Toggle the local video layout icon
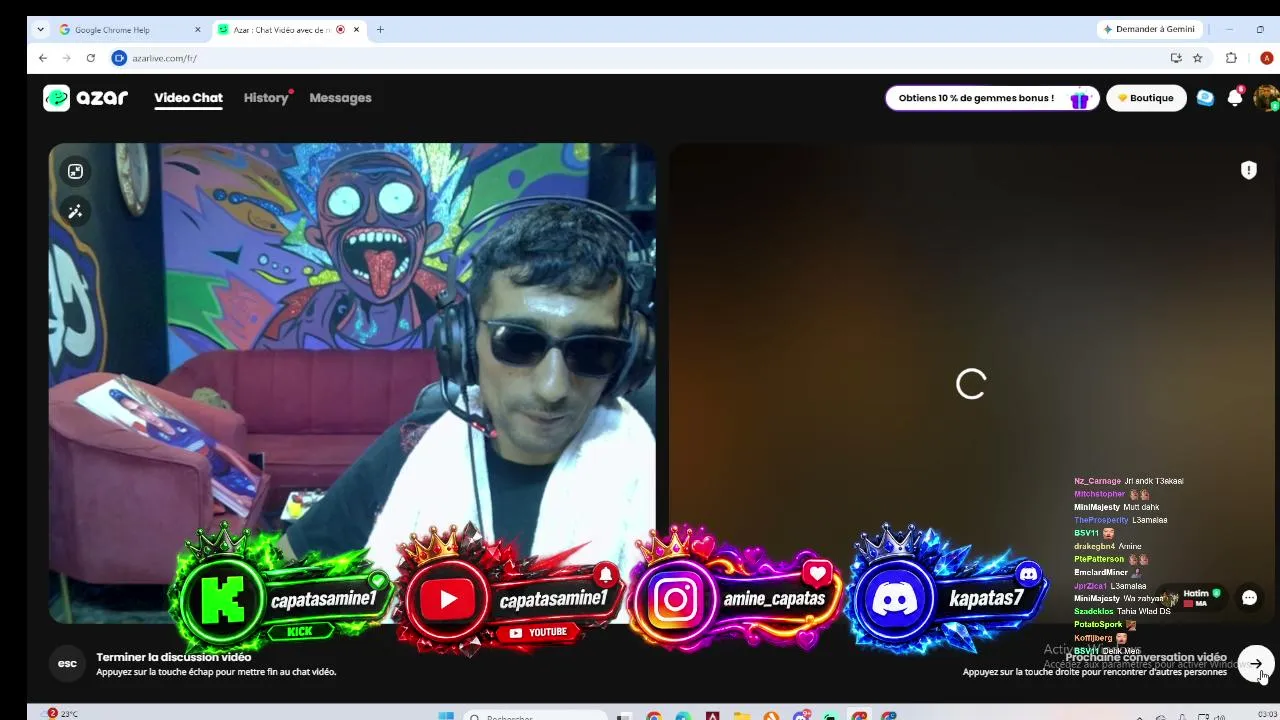The height and width of the screenshot is (720, 1280). pos(75,172)
